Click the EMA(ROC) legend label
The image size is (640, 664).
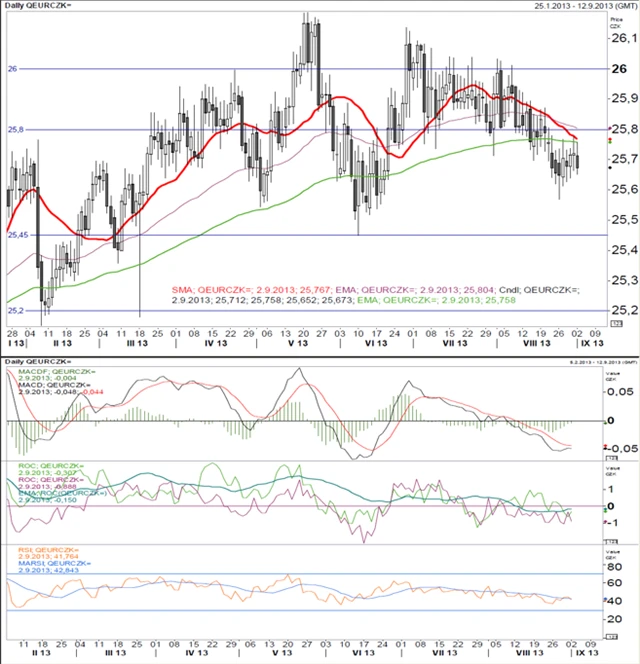coord(58,494)
